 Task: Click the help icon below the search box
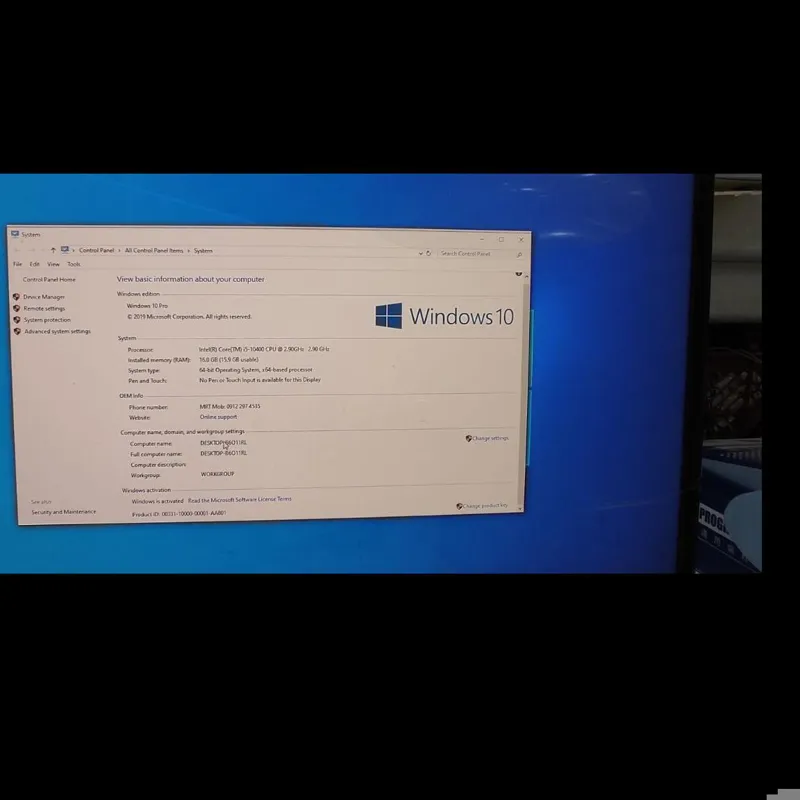(x=519, y=273)
